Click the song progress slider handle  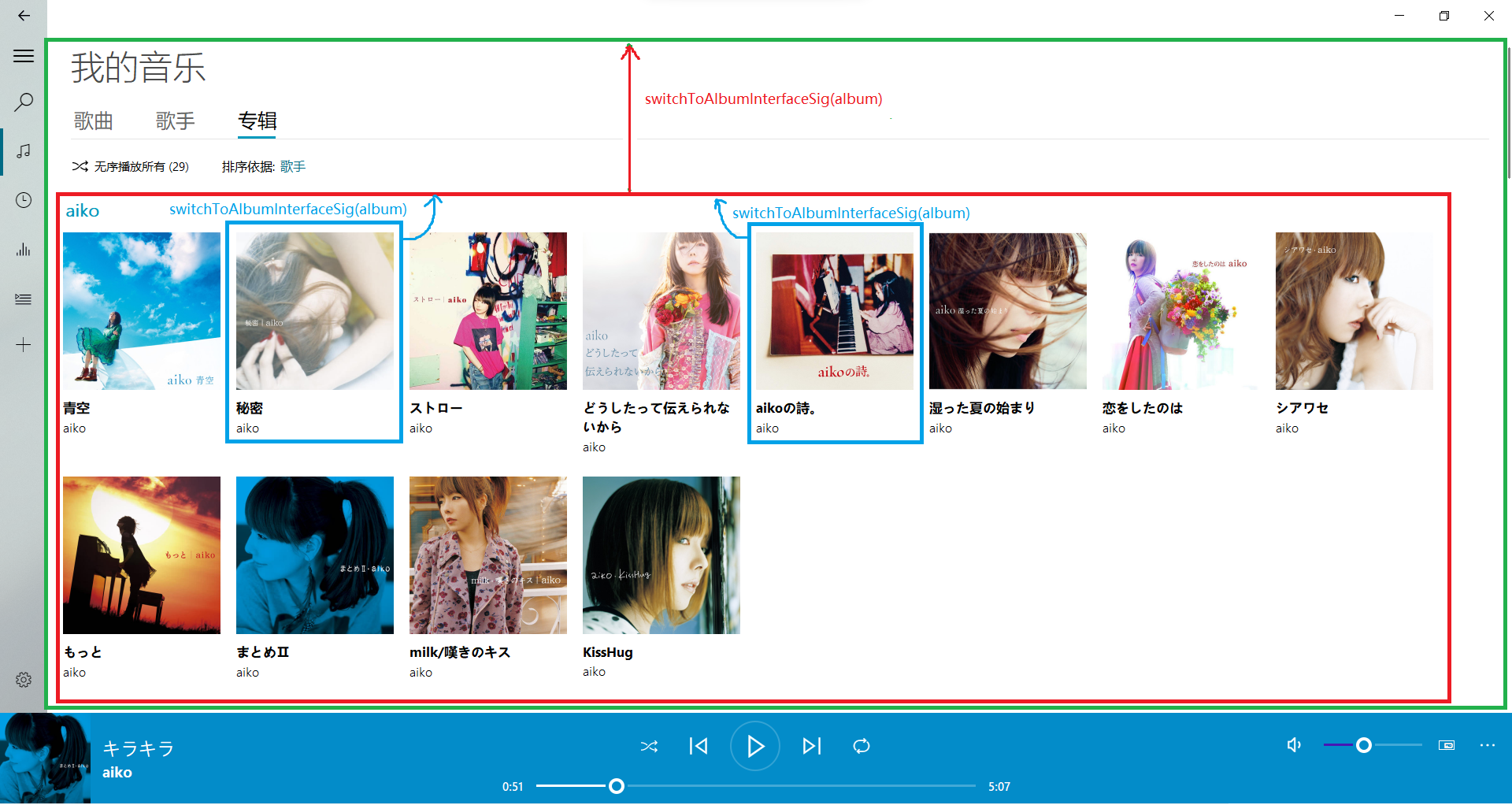[x=617, y=786]
